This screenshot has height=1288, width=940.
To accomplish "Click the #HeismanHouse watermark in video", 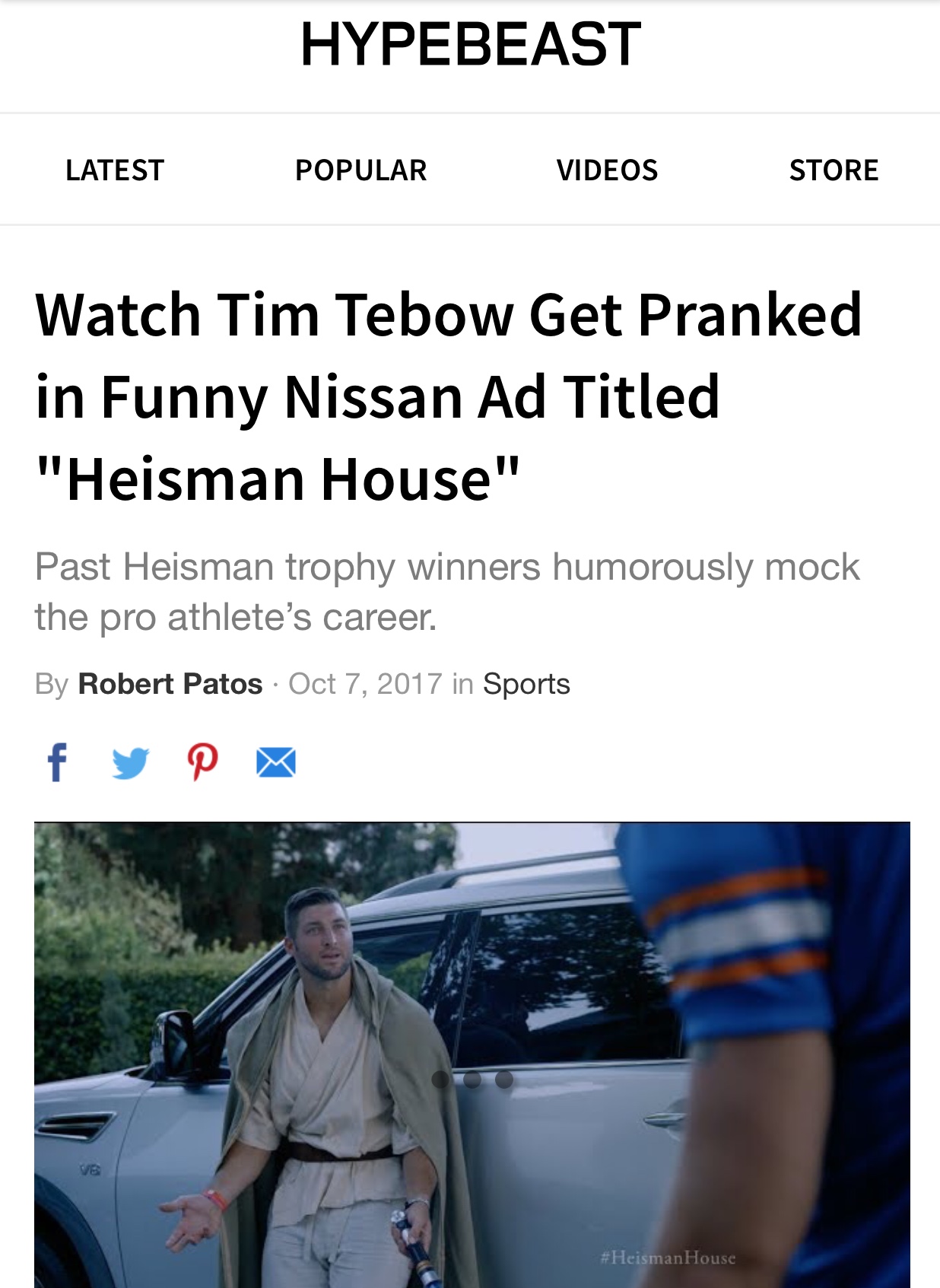I will [x=668, y=1258].
